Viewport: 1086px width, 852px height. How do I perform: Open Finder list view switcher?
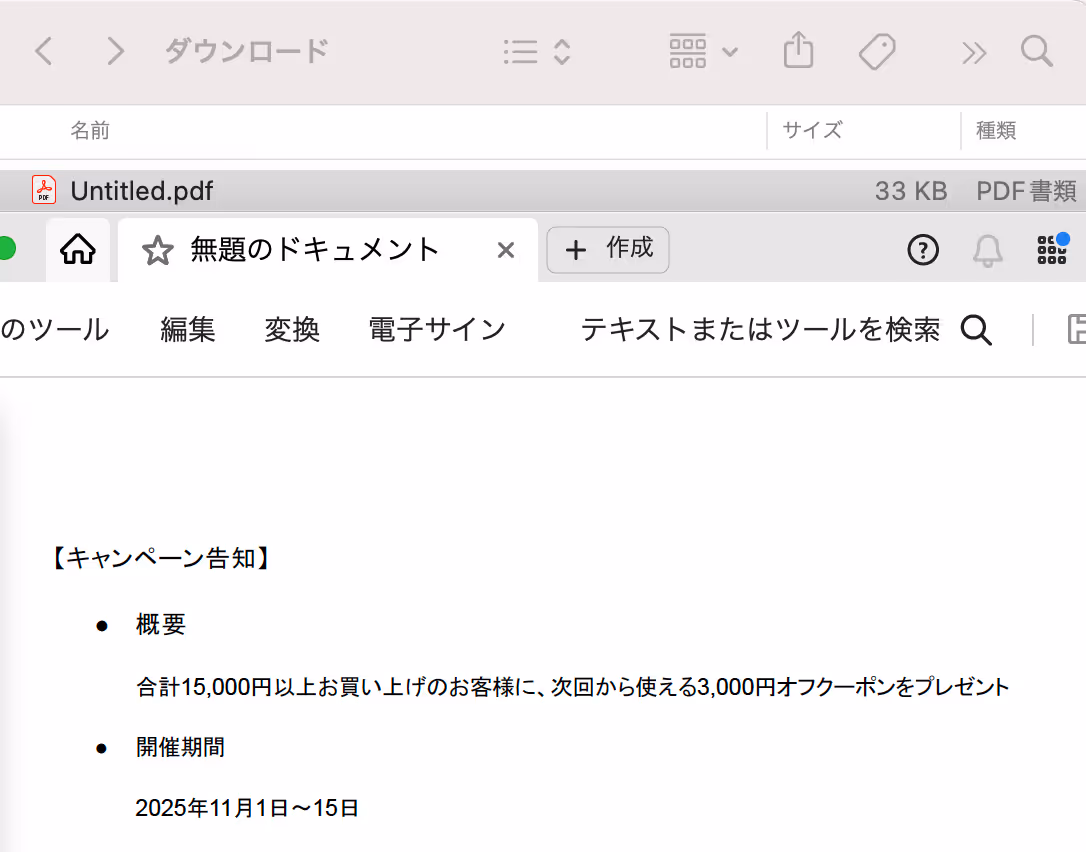(537, 52)
